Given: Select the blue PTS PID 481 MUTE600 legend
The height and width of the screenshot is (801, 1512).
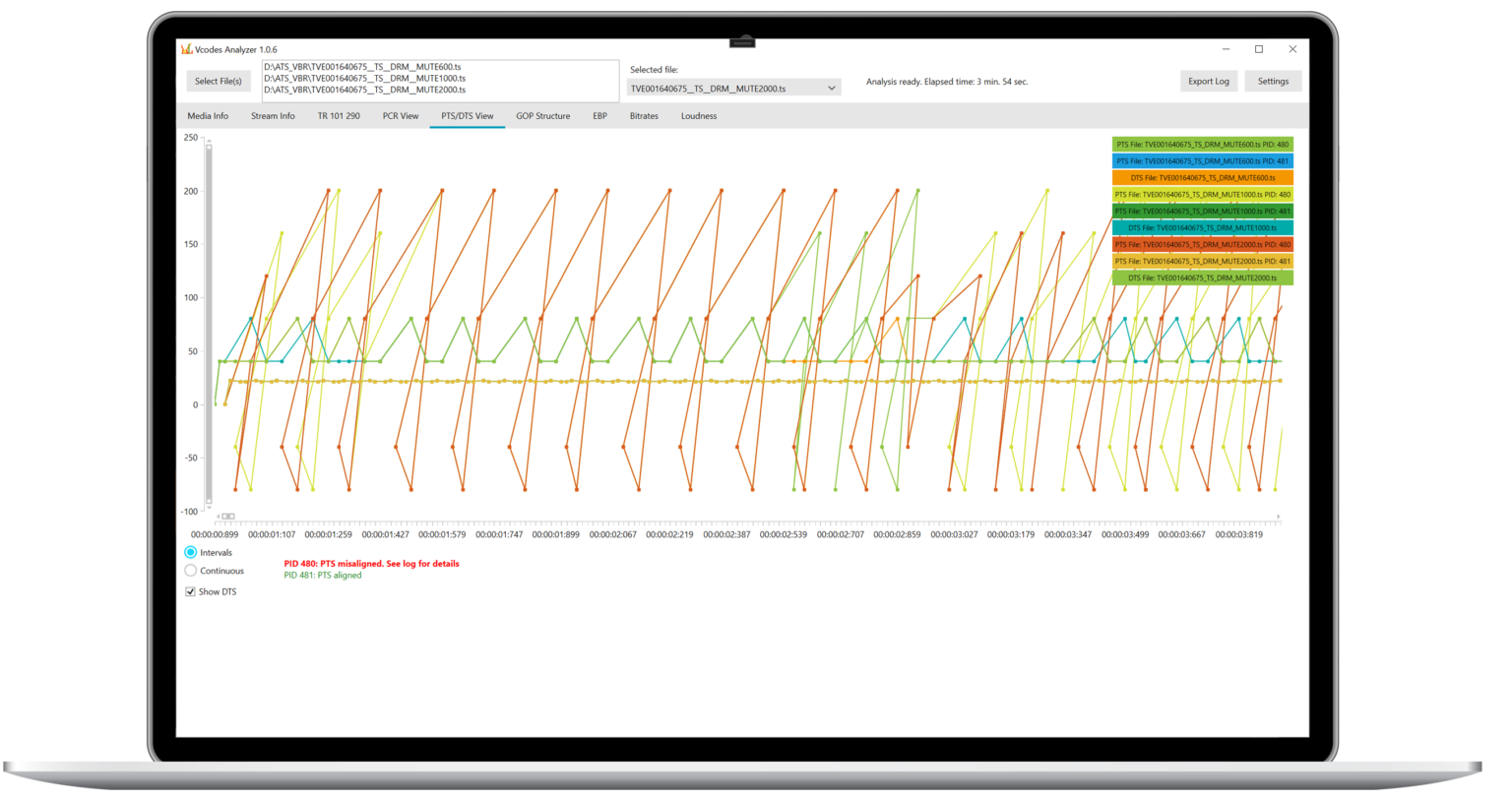Looking at the screenshot, I should pyautogui.click(x=1202, y=160).
